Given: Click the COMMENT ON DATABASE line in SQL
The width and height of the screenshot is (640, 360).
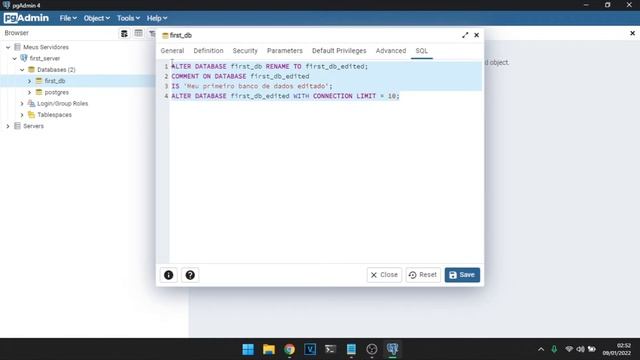Looking at the screenshot, I should point(240,76).
